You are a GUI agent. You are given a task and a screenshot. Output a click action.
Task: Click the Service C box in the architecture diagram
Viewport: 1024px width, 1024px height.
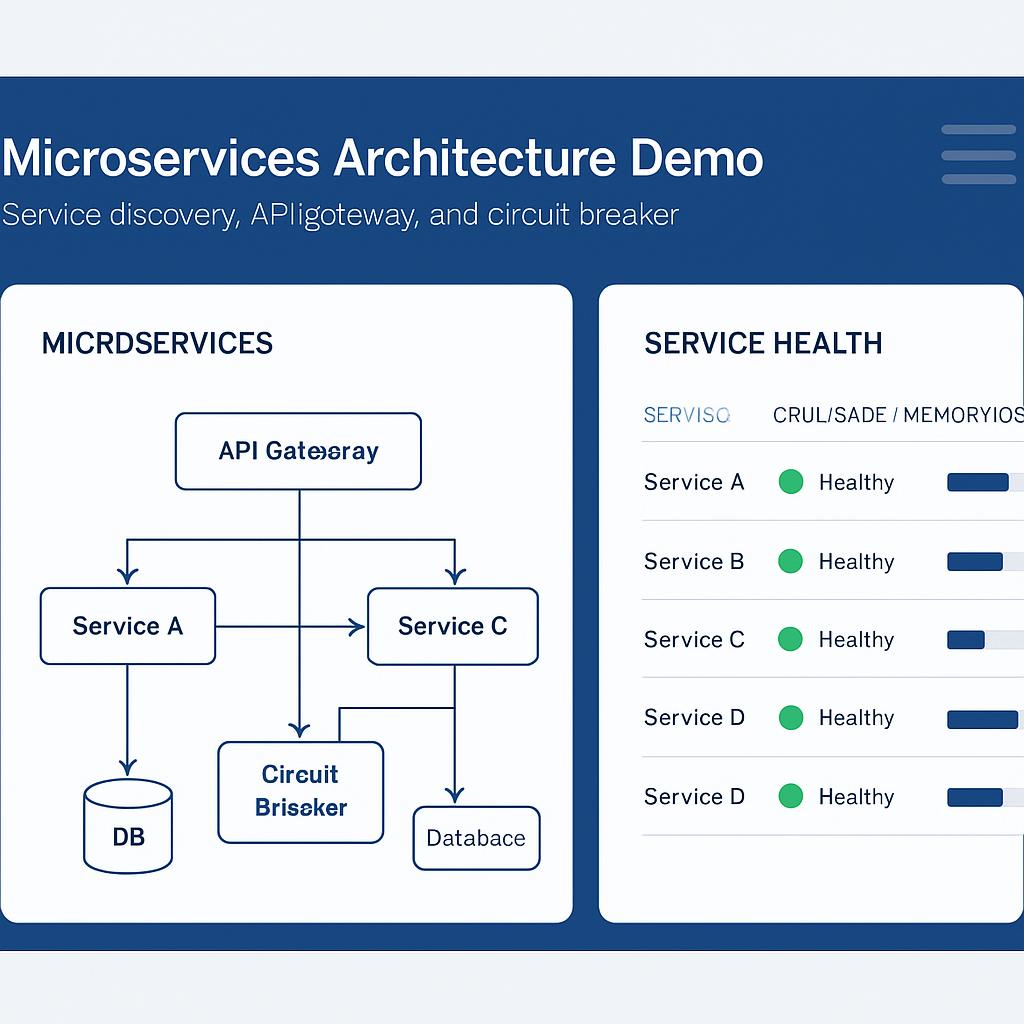[x=453, y=626]
